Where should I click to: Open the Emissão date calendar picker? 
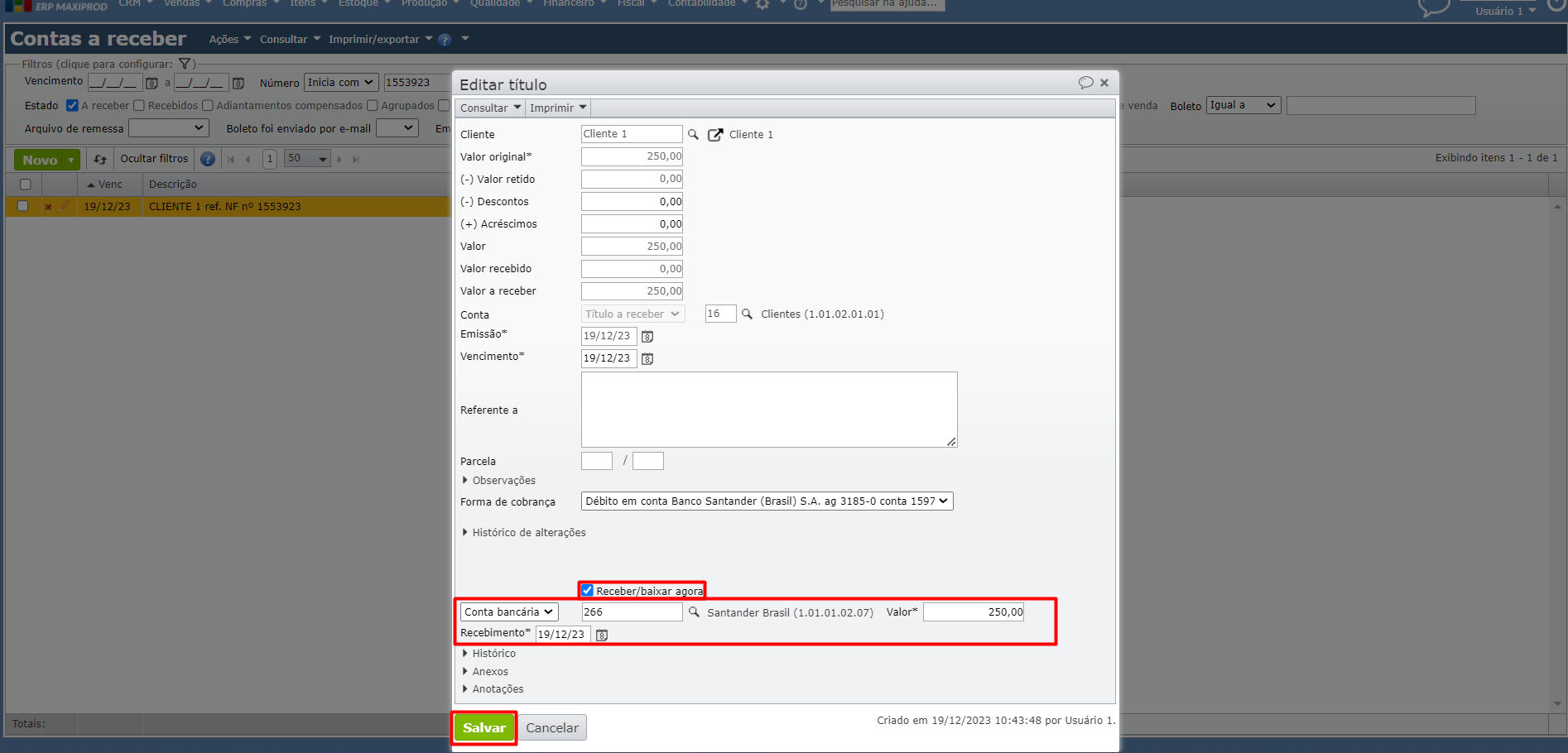(647, 337)
